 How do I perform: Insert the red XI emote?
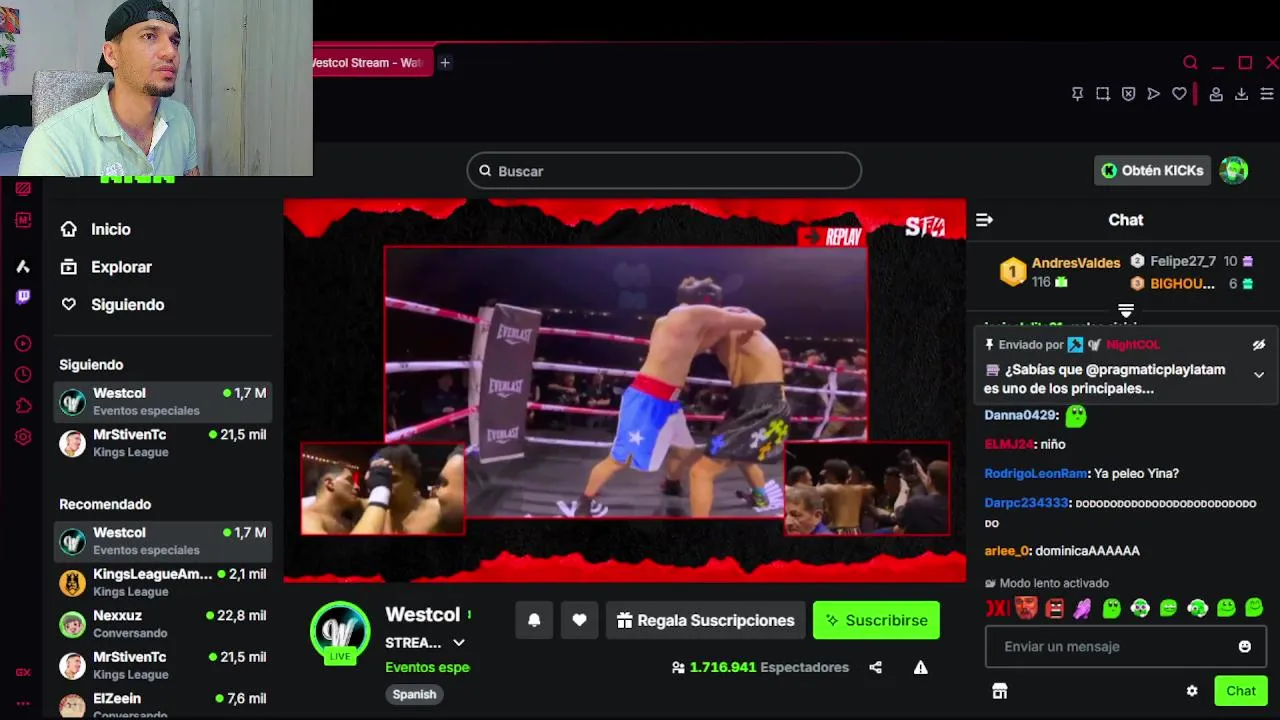998,608
